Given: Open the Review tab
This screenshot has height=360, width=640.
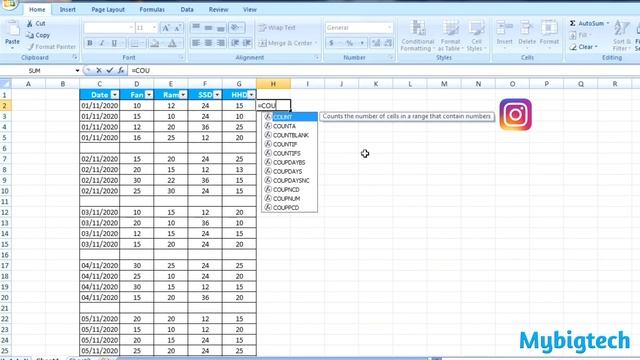Looking at the screenshot, I should 218,9.
